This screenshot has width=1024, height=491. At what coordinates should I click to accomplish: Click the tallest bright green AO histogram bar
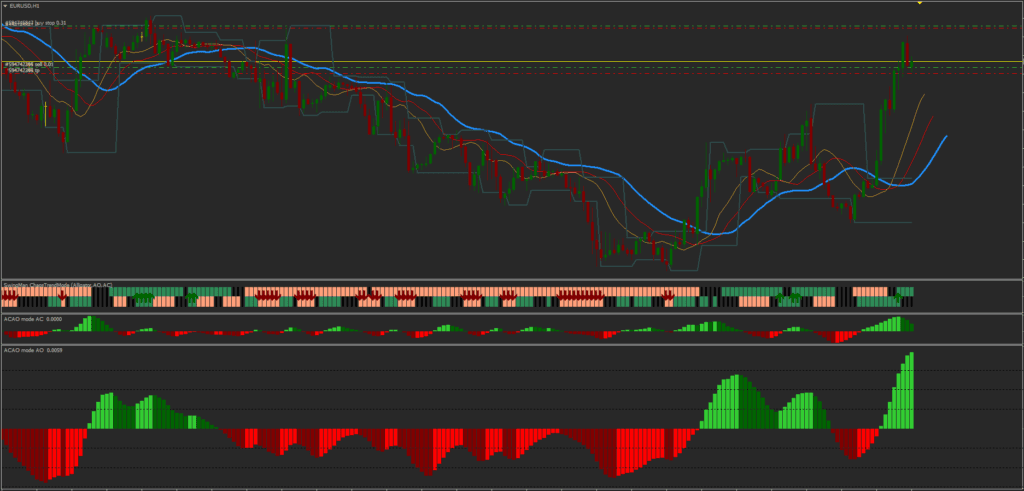(911, 390)
